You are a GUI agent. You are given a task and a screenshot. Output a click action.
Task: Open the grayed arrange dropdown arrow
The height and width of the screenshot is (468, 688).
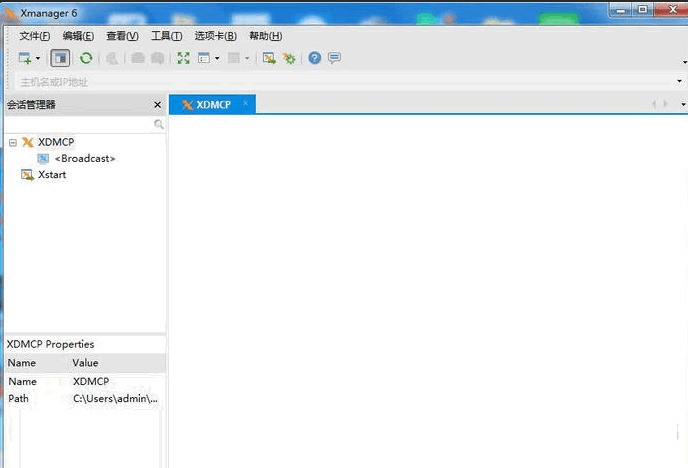247,58
